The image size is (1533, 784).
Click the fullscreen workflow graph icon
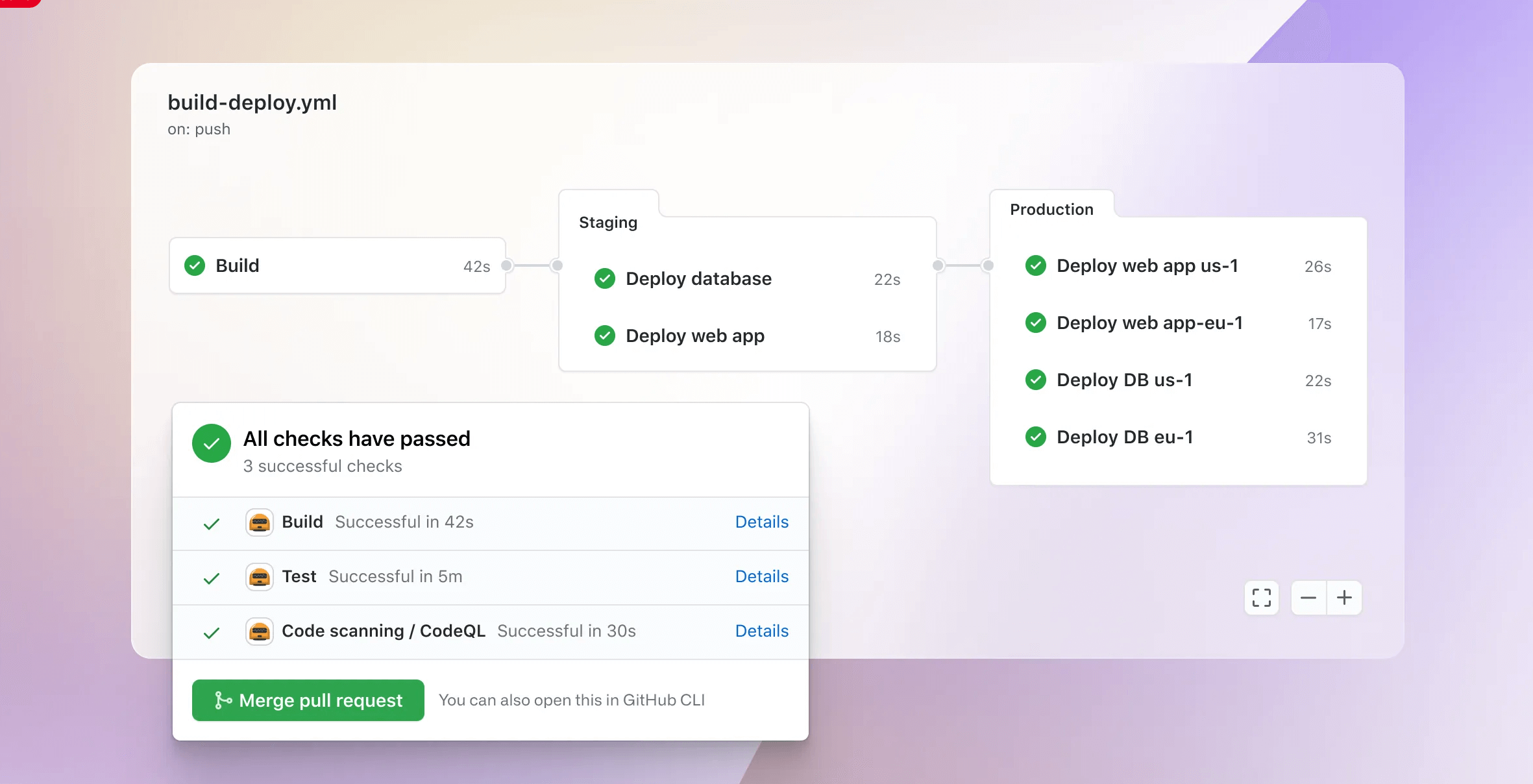(1261, 598)
